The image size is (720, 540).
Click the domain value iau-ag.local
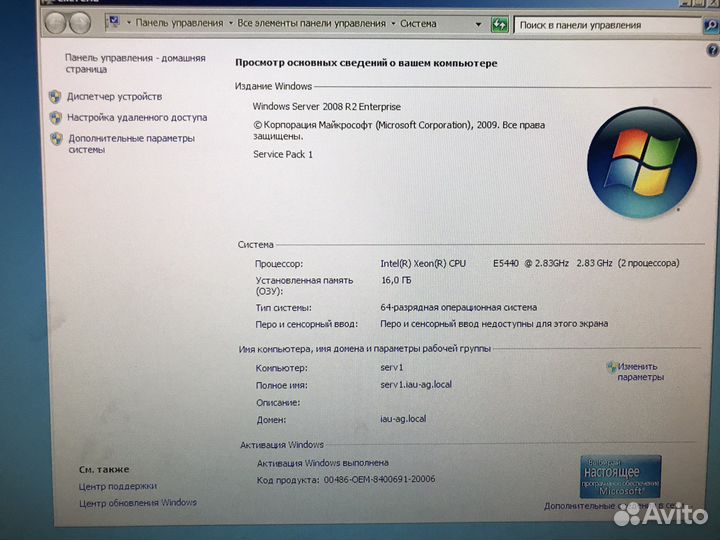(x=403, y=419)
